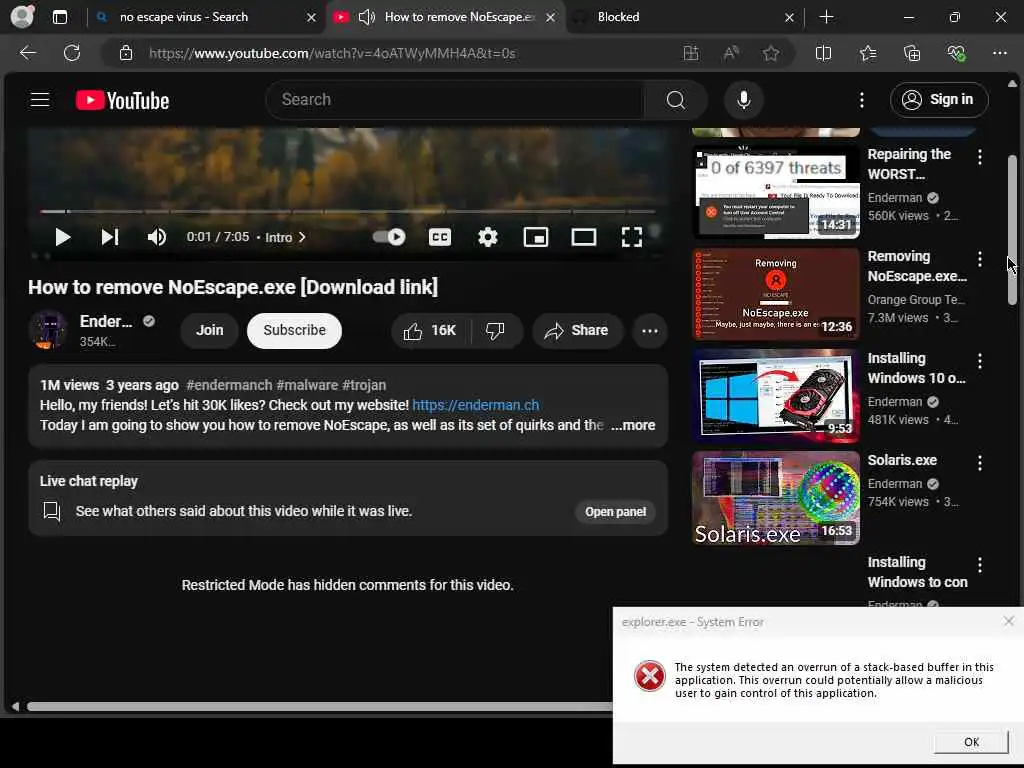This screenshot has width=1024, height=768.
Task: Focus the YouTube search field
Action: (455, 100)
